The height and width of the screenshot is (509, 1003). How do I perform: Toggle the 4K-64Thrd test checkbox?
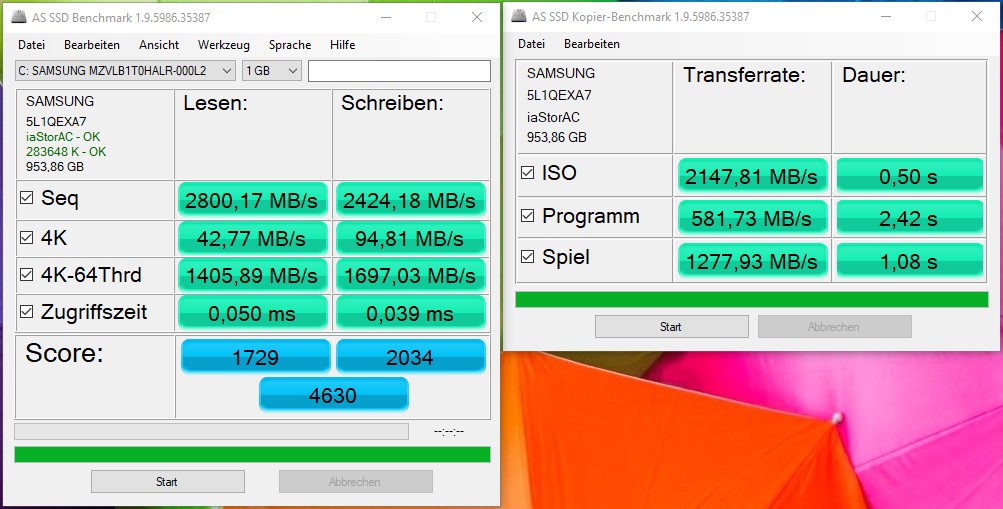27,275
